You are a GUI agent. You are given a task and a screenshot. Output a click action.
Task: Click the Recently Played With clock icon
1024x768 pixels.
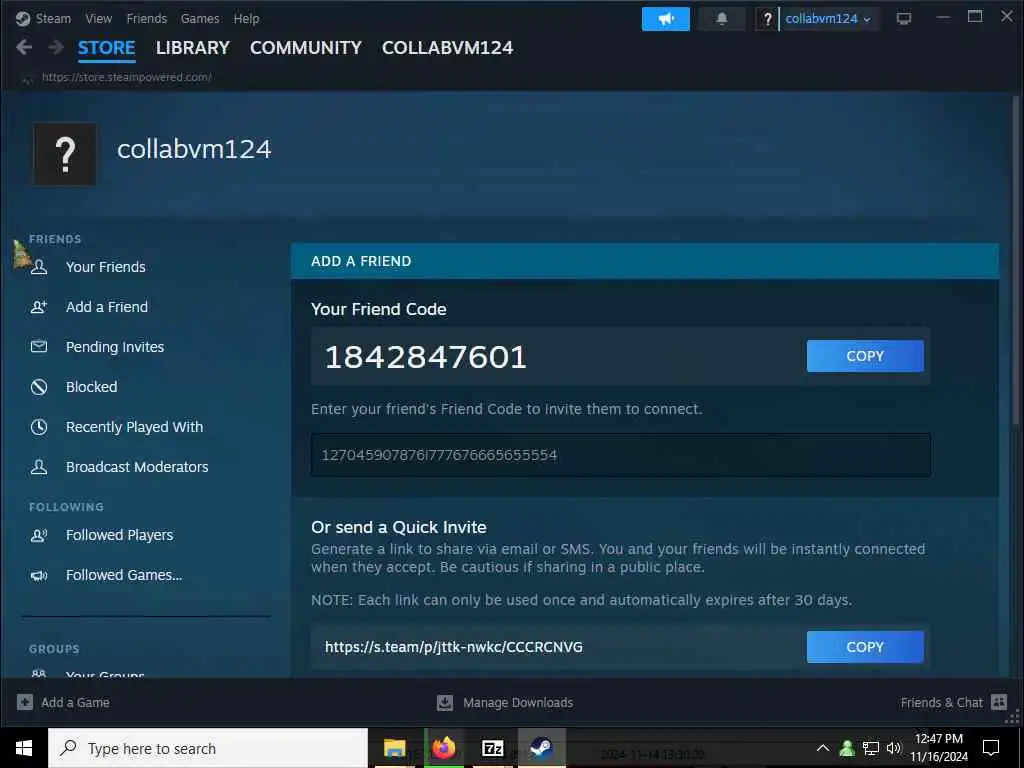click(39, 426)
